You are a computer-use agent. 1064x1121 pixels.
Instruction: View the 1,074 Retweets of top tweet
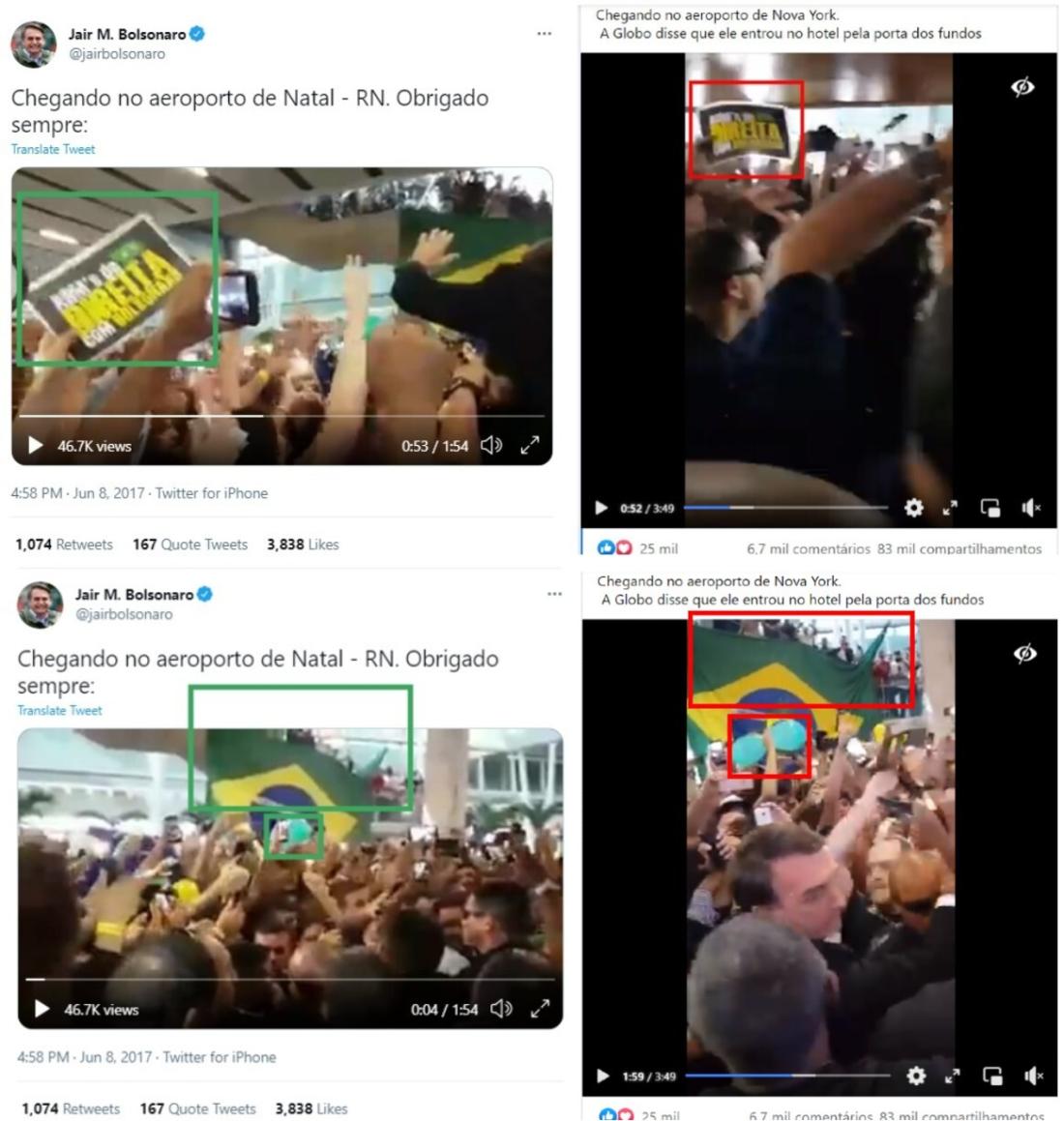pyautogui.click(x=65, y=545)
